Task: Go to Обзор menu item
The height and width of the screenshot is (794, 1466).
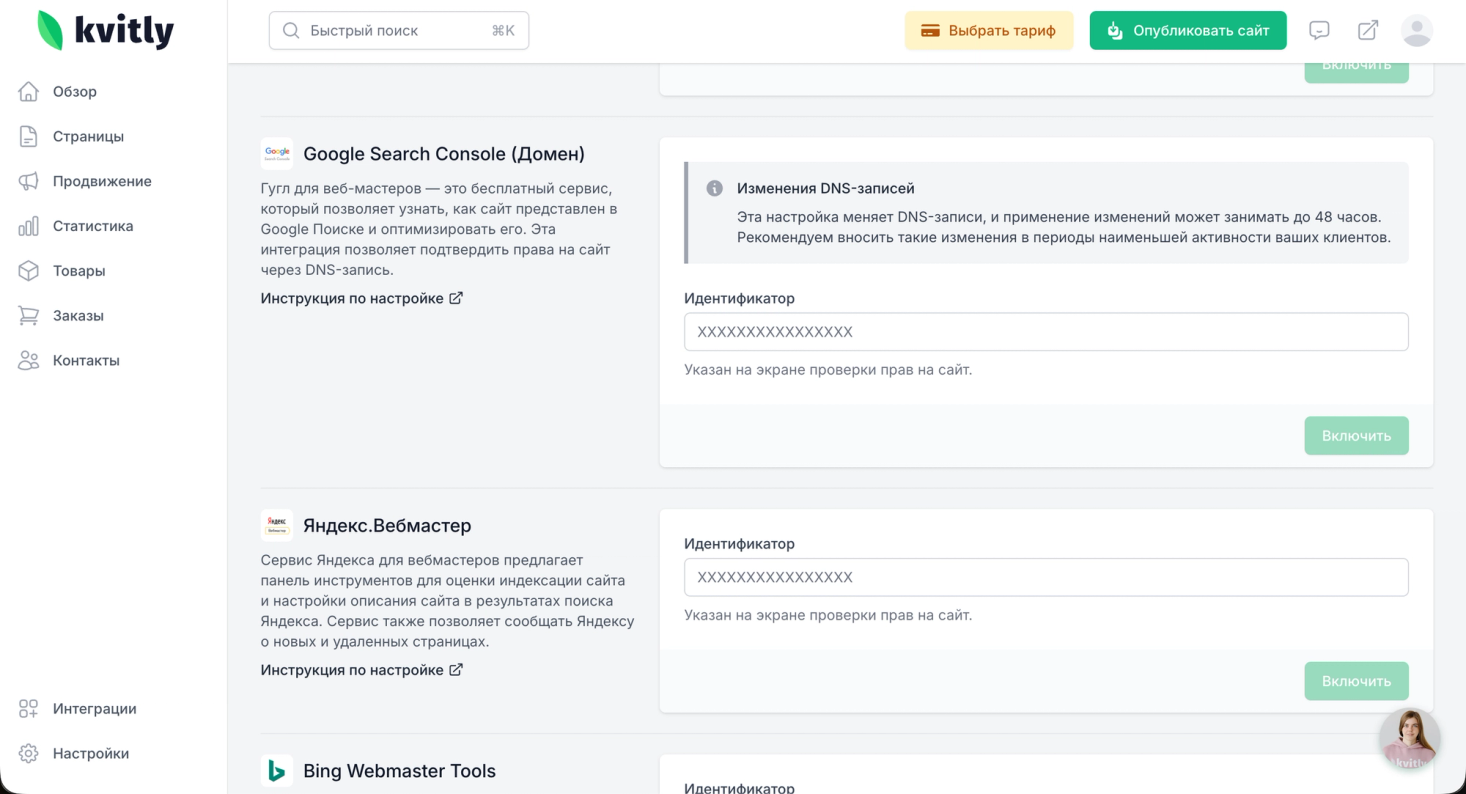Action: coord(75,92)
